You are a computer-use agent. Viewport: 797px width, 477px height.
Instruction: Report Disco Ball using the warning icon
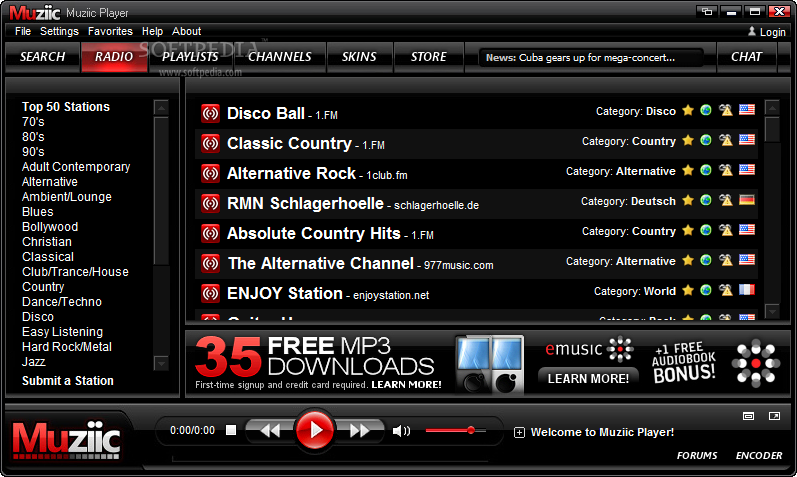[726, 110]
